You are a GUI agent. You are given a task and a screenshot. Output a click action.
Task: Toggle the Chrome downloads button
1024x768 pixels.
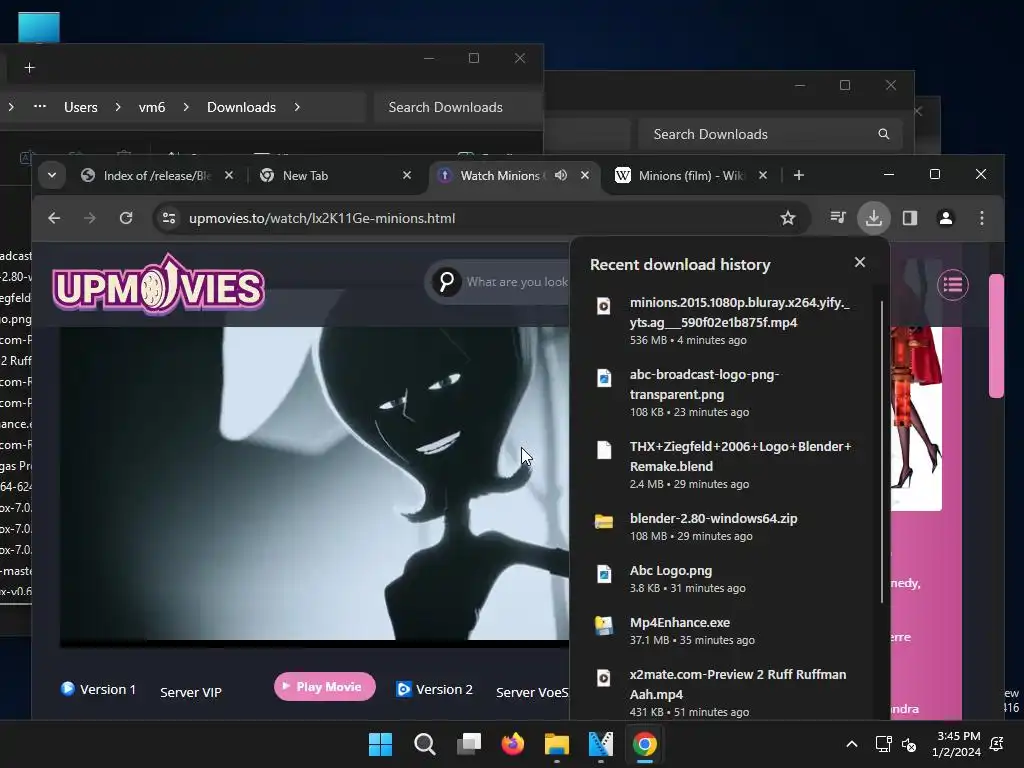874,217
